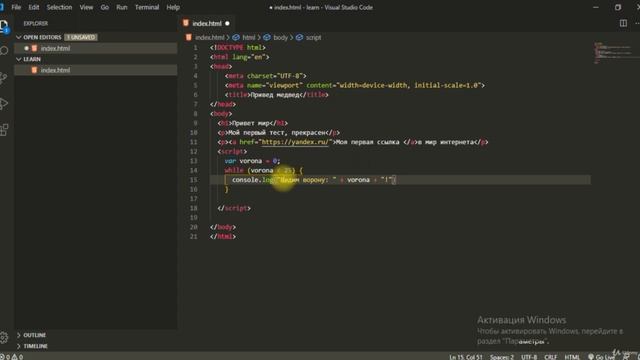Screen dimensions: 640x360
Task: Click errors and warnings count in status bar
Action: click(x=12, y=357)
